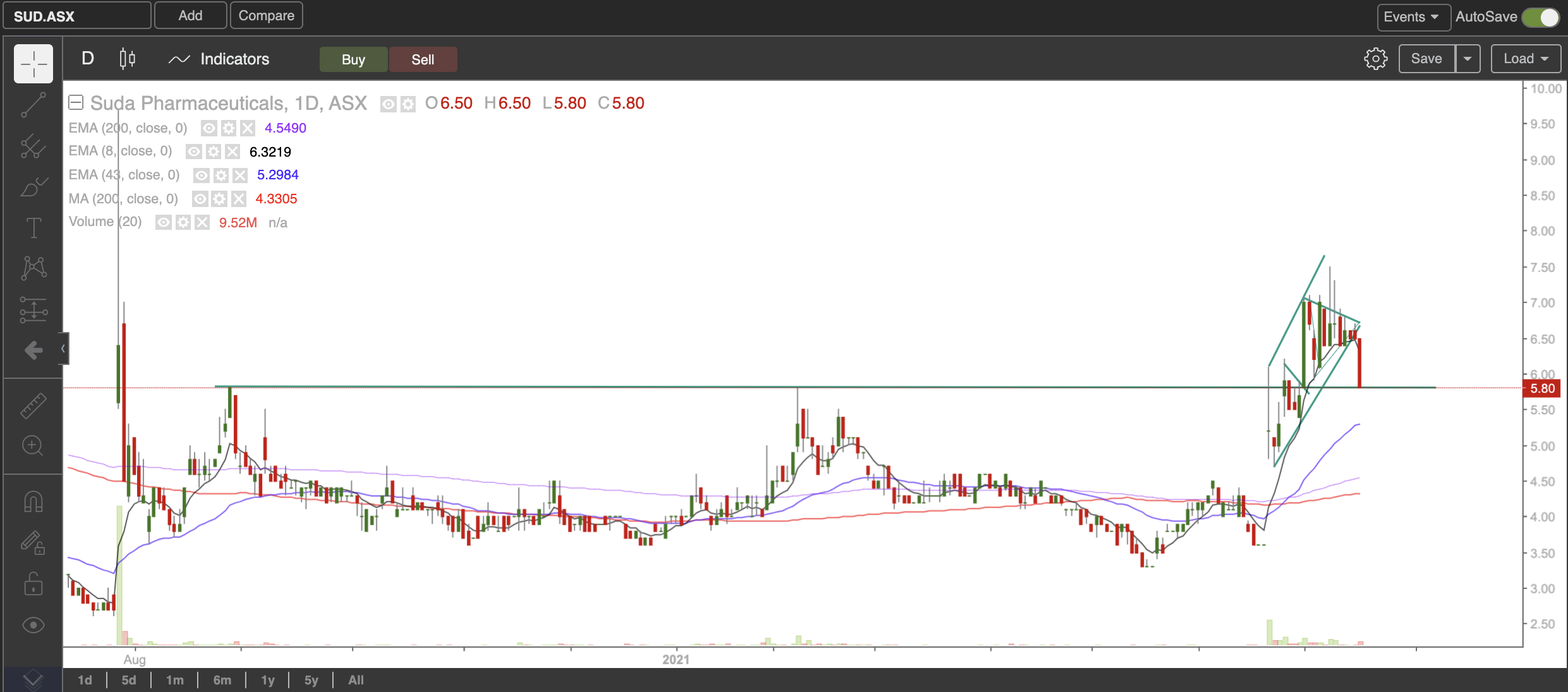The height and width of the screenshot is (692, 1568).
Task: Select the brush drawing tool
Action: [x=33, y=187]
